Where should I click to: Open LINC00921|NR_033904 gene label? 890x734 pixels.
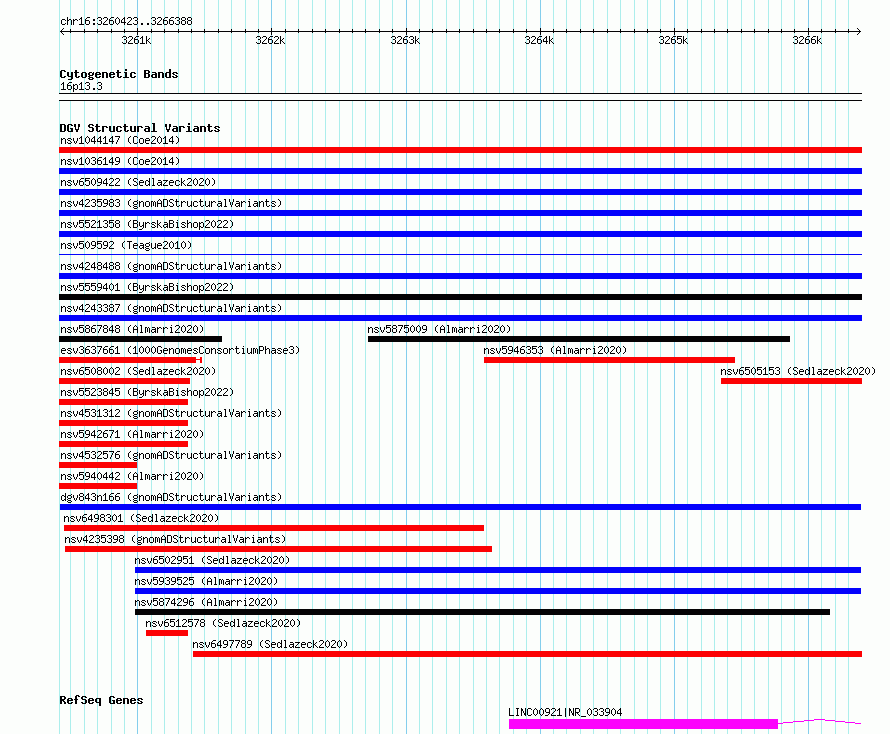pos(565,712)
